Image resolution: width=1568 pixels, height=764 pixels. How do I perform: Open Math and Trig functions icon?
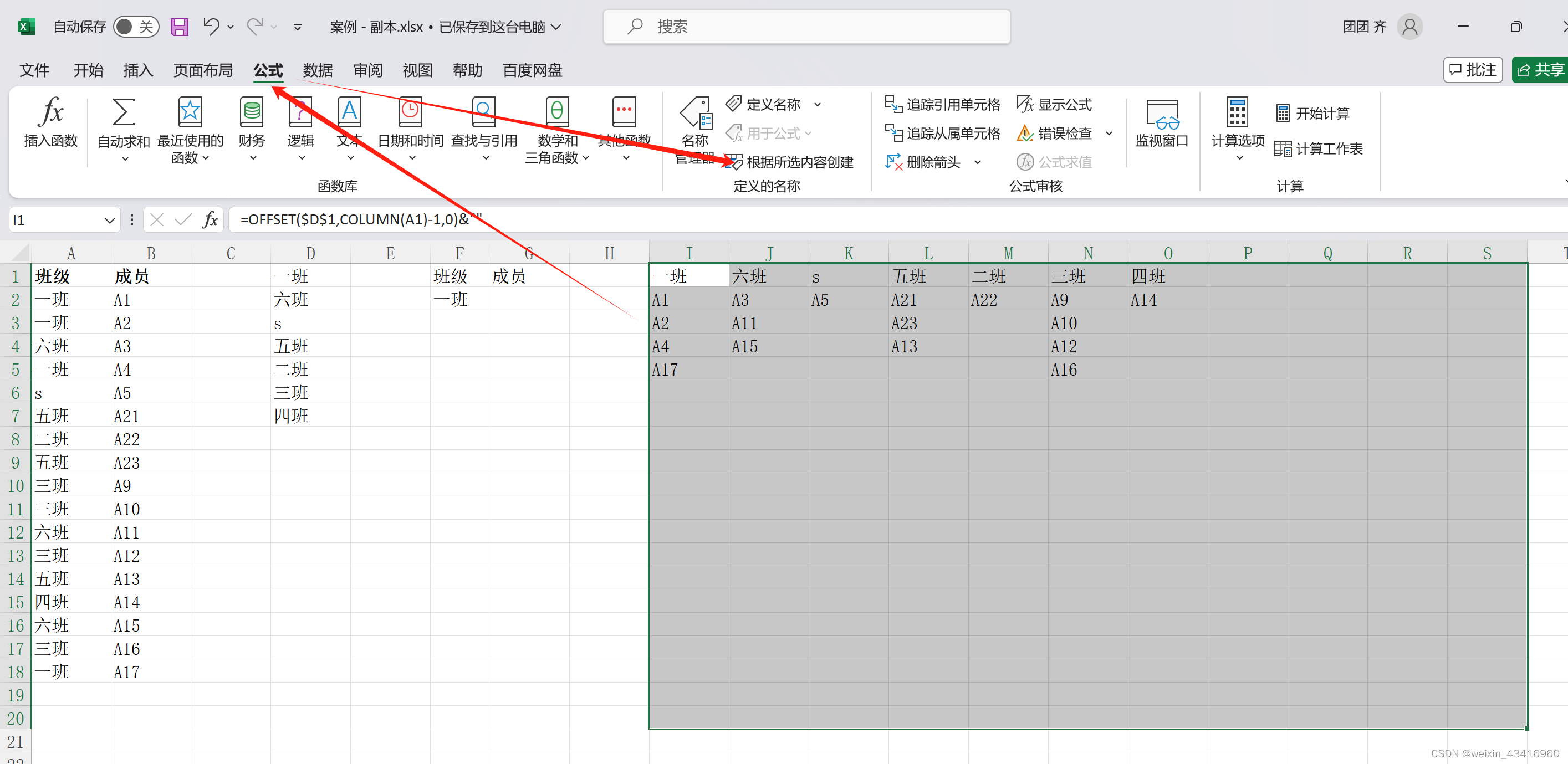coord(557,113)
